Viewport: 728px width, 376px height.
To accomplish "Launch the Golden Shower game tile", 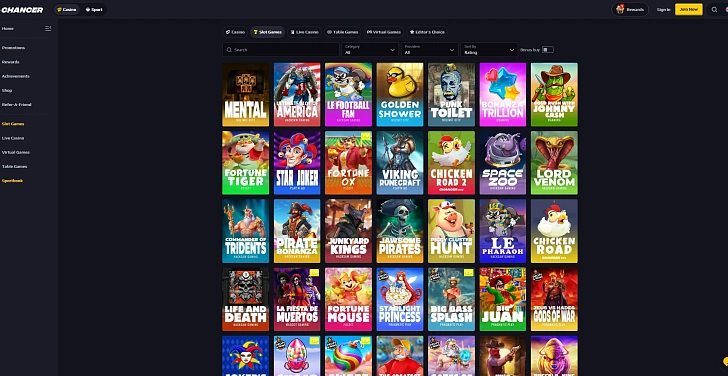I will point(400,95).
